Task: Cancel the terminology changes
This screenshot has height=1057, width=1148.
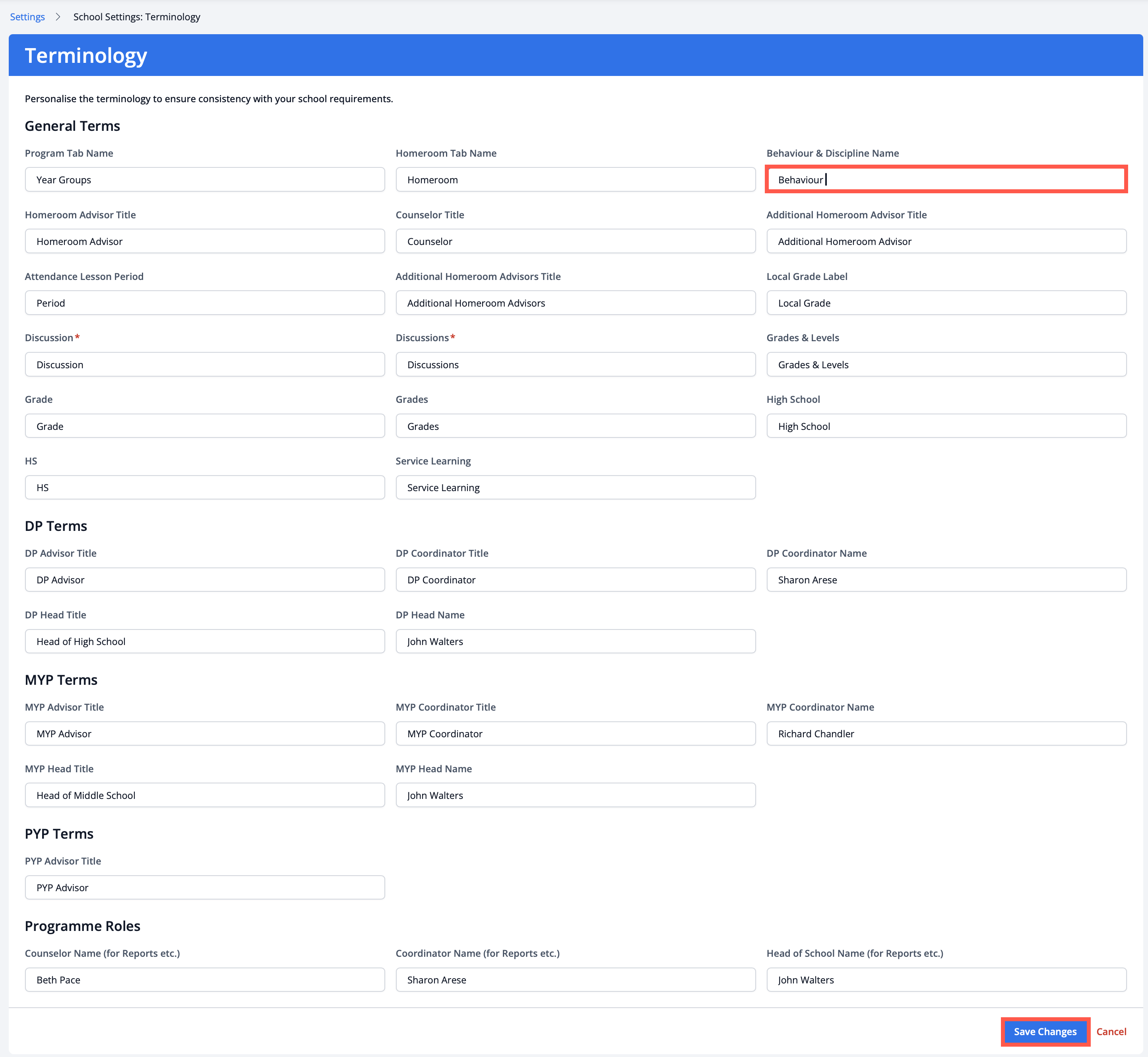Action: [1111, 1031]
